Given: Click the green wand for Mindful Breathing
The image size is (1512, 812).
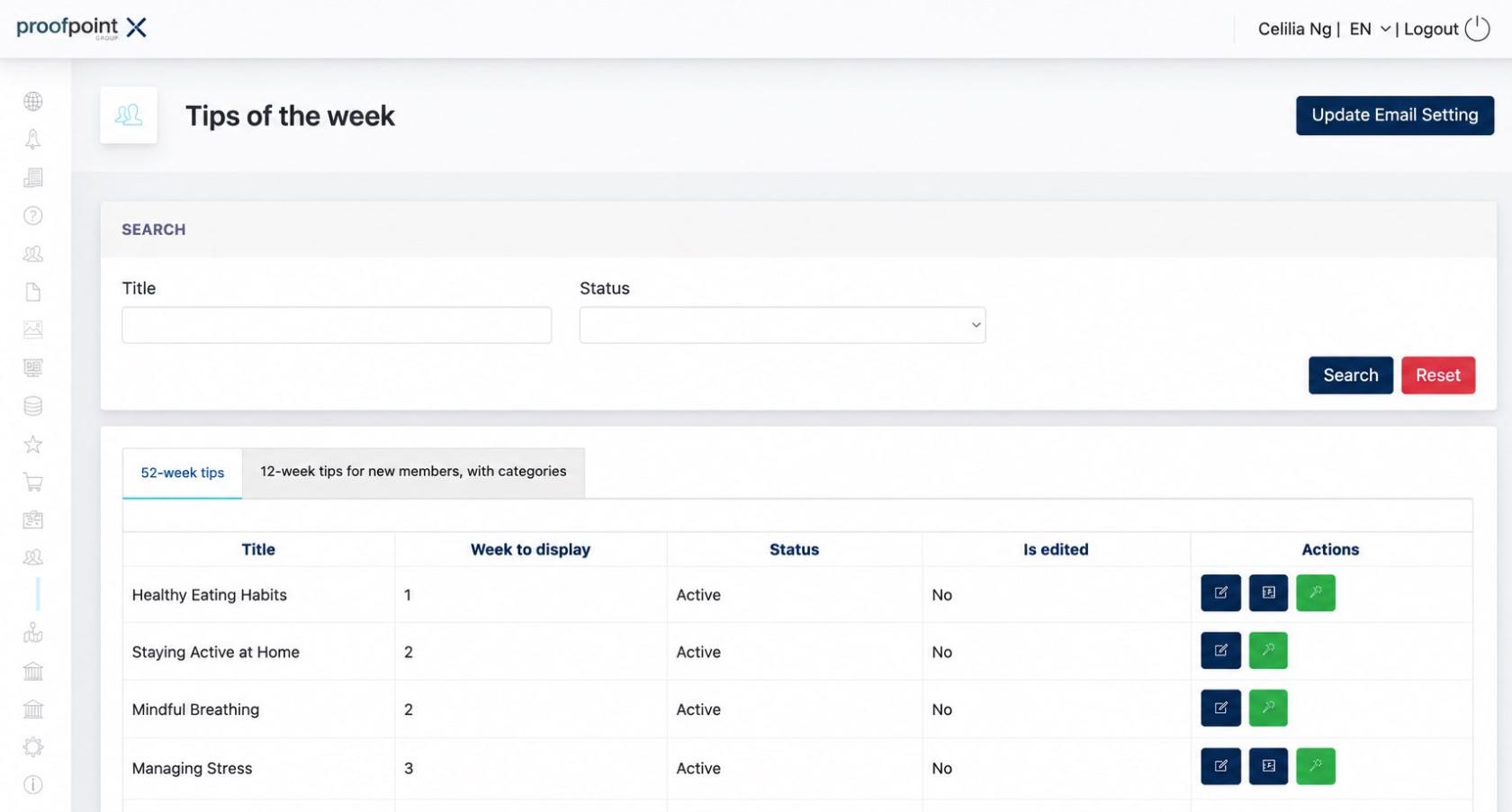Looking at the screenshot, I should tap(1268, 708).
